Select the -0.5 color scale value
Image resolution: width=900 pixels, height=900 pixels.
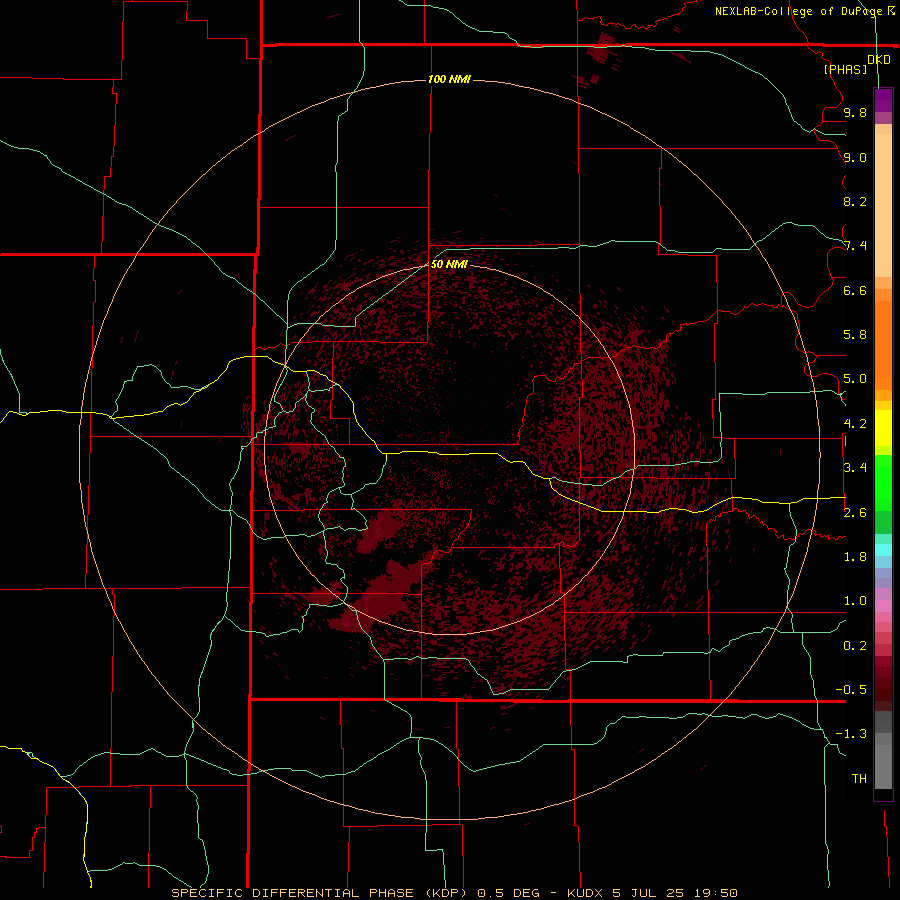click(851, 690)
